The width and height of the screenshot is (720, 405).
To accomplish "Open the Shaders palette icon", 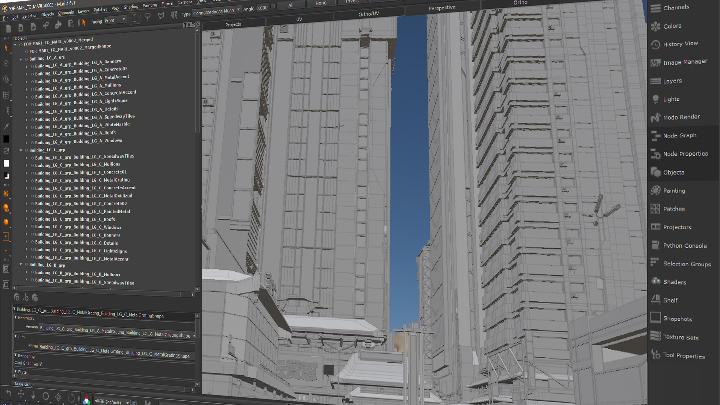I will coord(653,282).
